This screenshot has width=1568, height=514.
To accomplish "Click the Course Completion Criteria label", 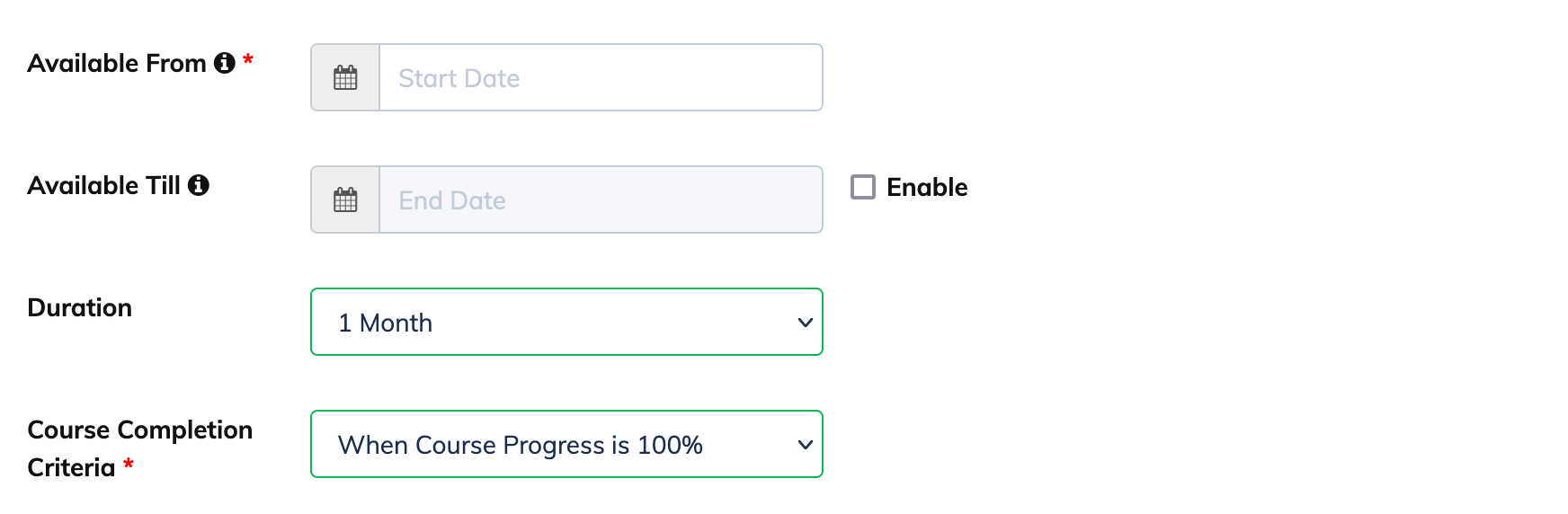I will (x=140, y=448).
